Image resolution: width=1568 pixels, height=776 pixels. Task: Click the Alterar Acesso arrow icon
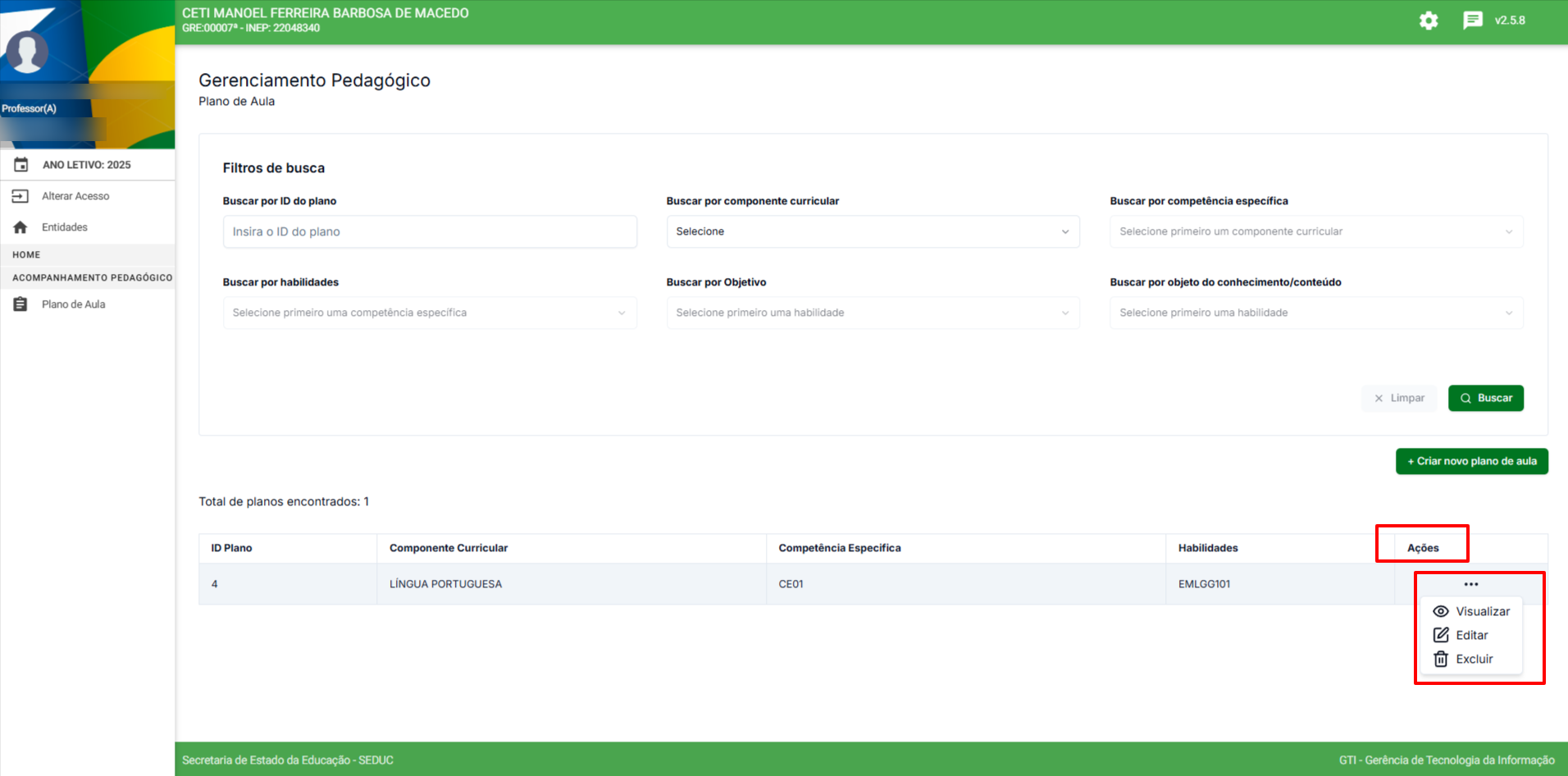click(x=21, y=196)
